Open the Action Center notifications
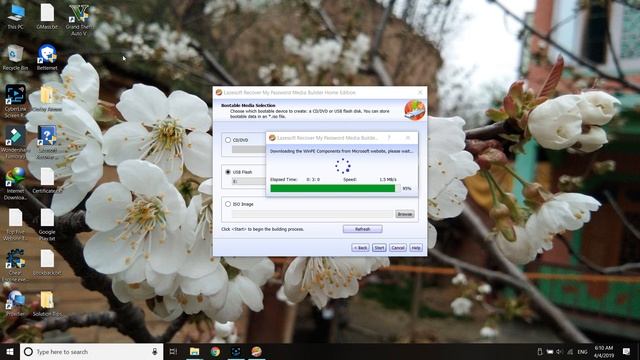Viewport: 640px width, 360px height. (626, 351)
